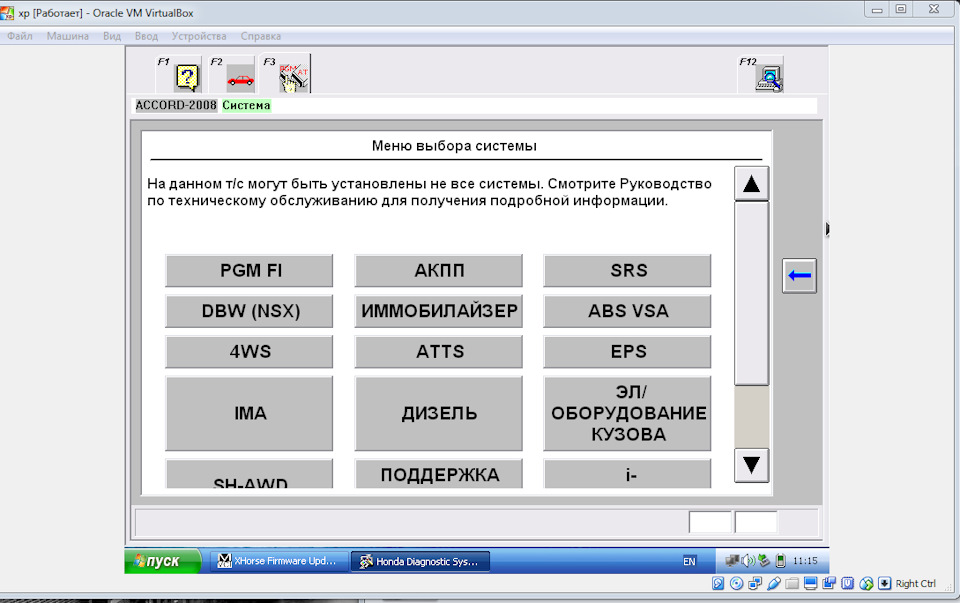Screen dimensions: 960x603
Task: Open the F12 computer search icon
Action: (x=769, y=78)
